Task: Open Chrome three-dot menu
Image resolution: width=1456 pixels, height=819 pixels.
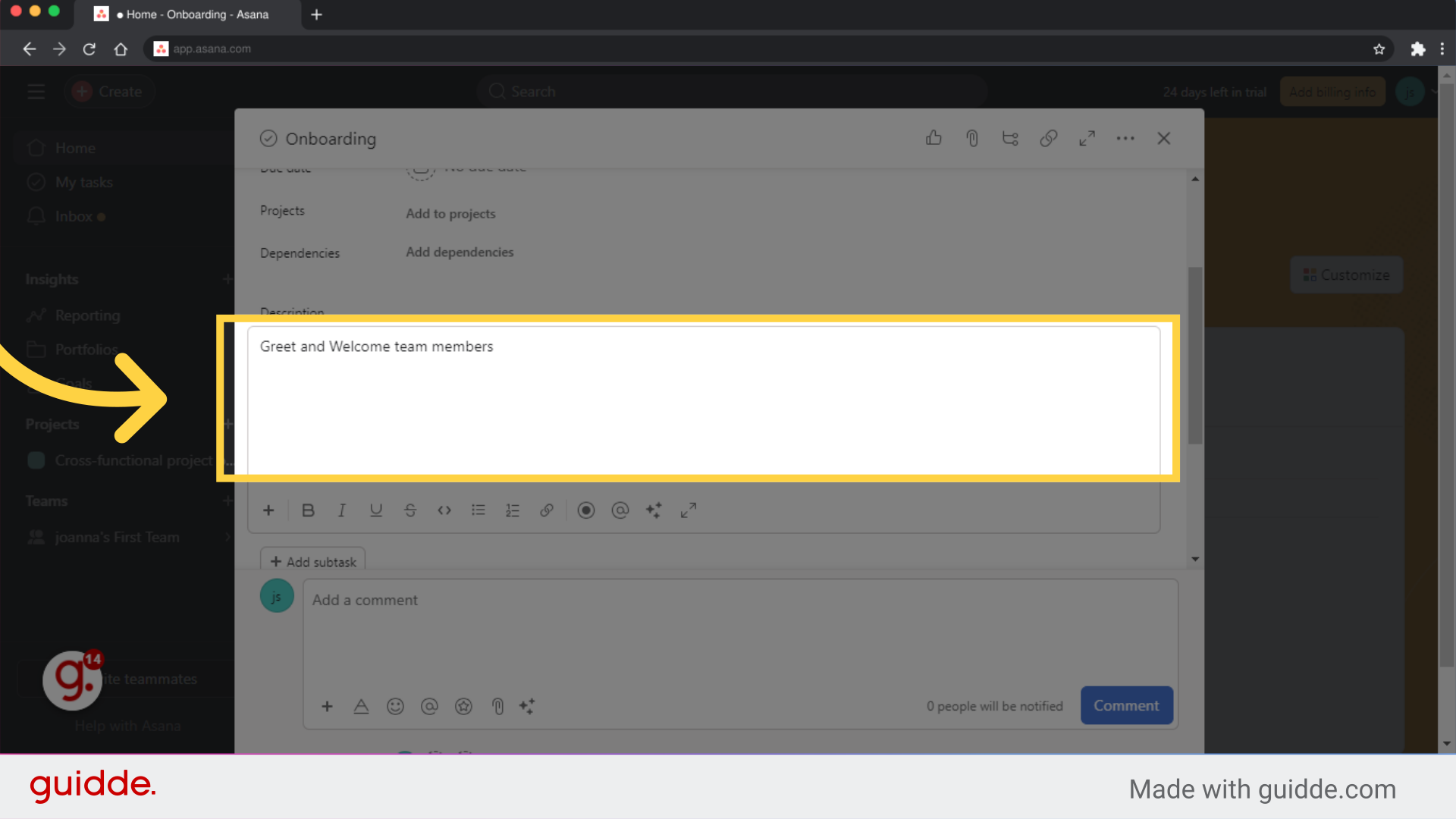Action: [x=1442, y=49]
